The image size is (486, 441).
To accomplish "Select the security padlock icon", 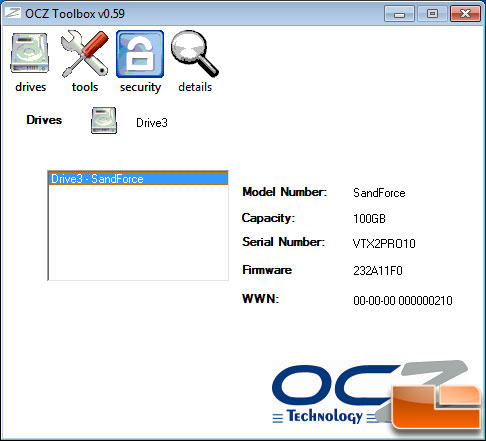I will pos(140,54).
